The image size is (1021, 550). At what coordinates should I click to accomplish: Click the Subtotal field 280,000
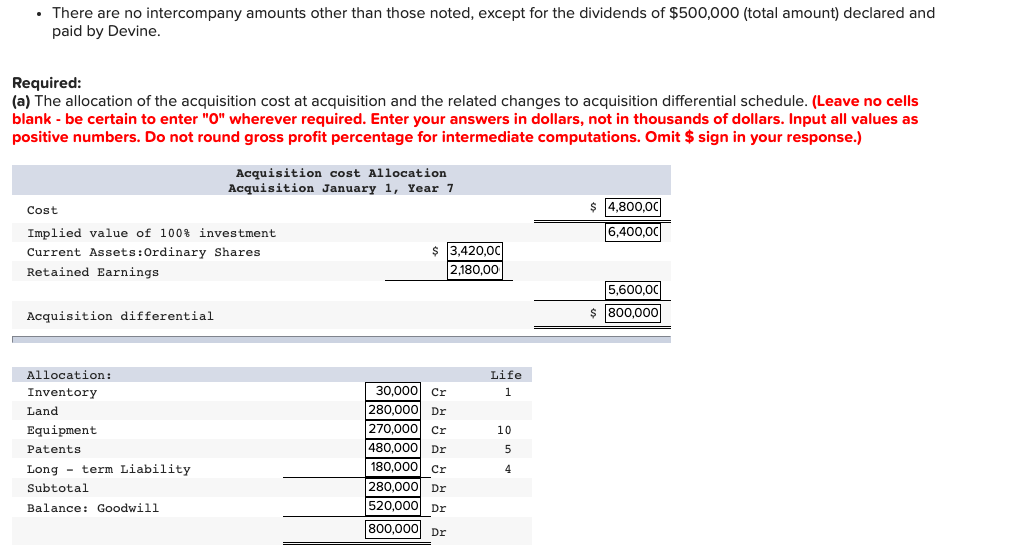click(x=393, y=486)
